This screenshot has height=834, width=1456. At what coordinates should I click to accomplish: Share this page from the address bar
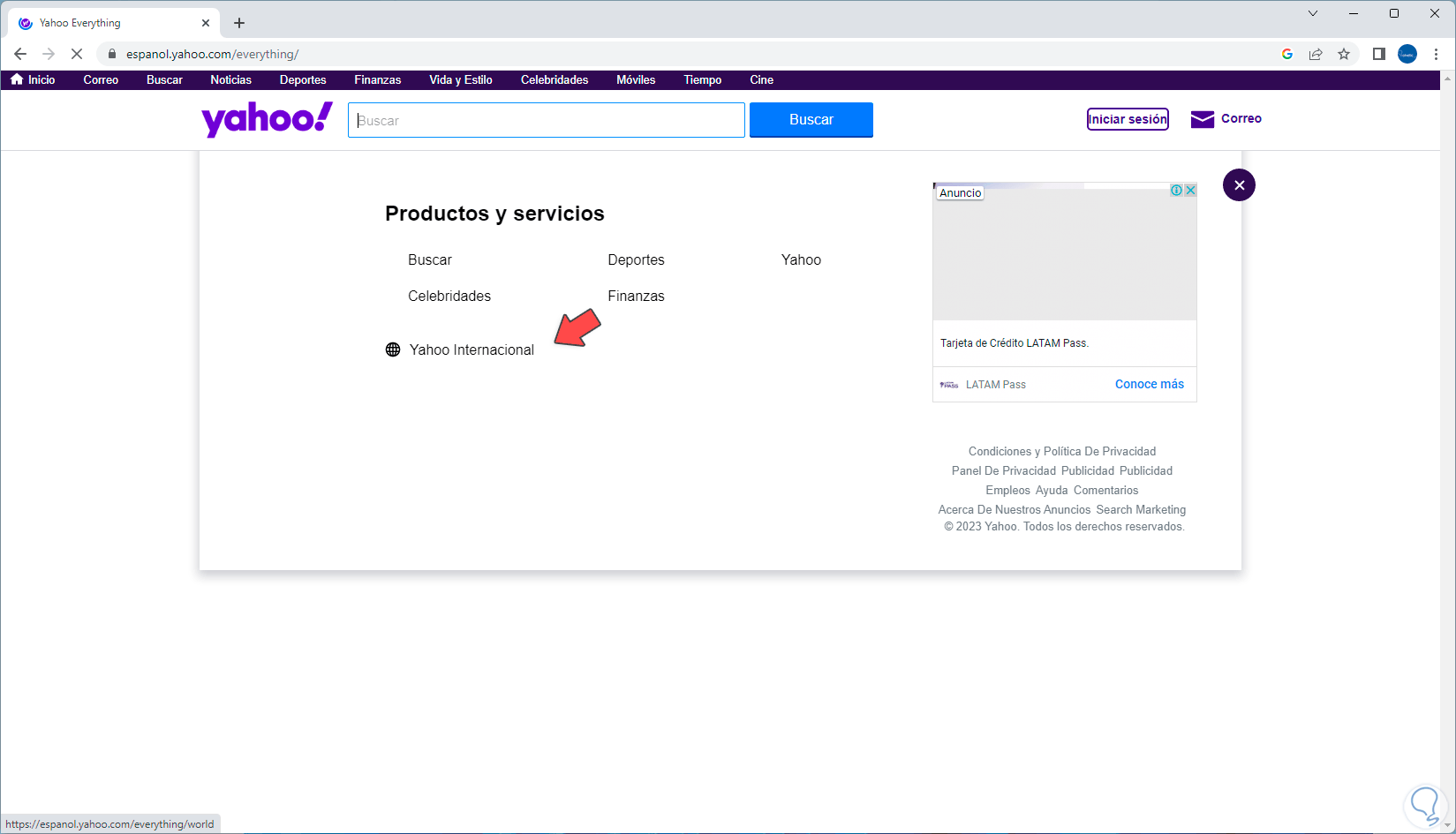pos(1316,54)
